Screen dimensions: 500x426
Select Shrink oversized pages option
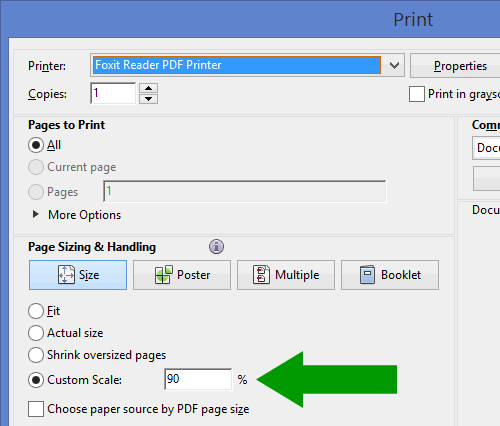point(36,355)
